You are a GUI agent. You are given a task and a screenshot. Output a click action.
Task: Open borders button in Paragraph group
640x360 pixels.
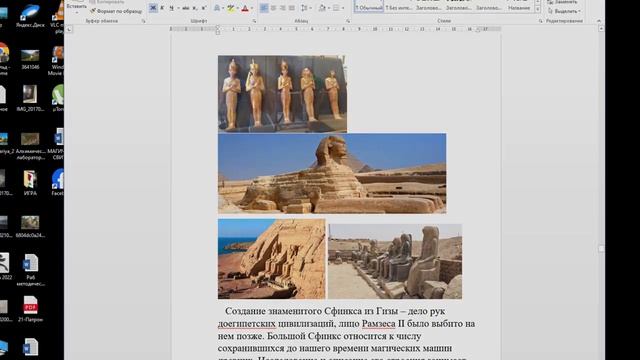336,8
